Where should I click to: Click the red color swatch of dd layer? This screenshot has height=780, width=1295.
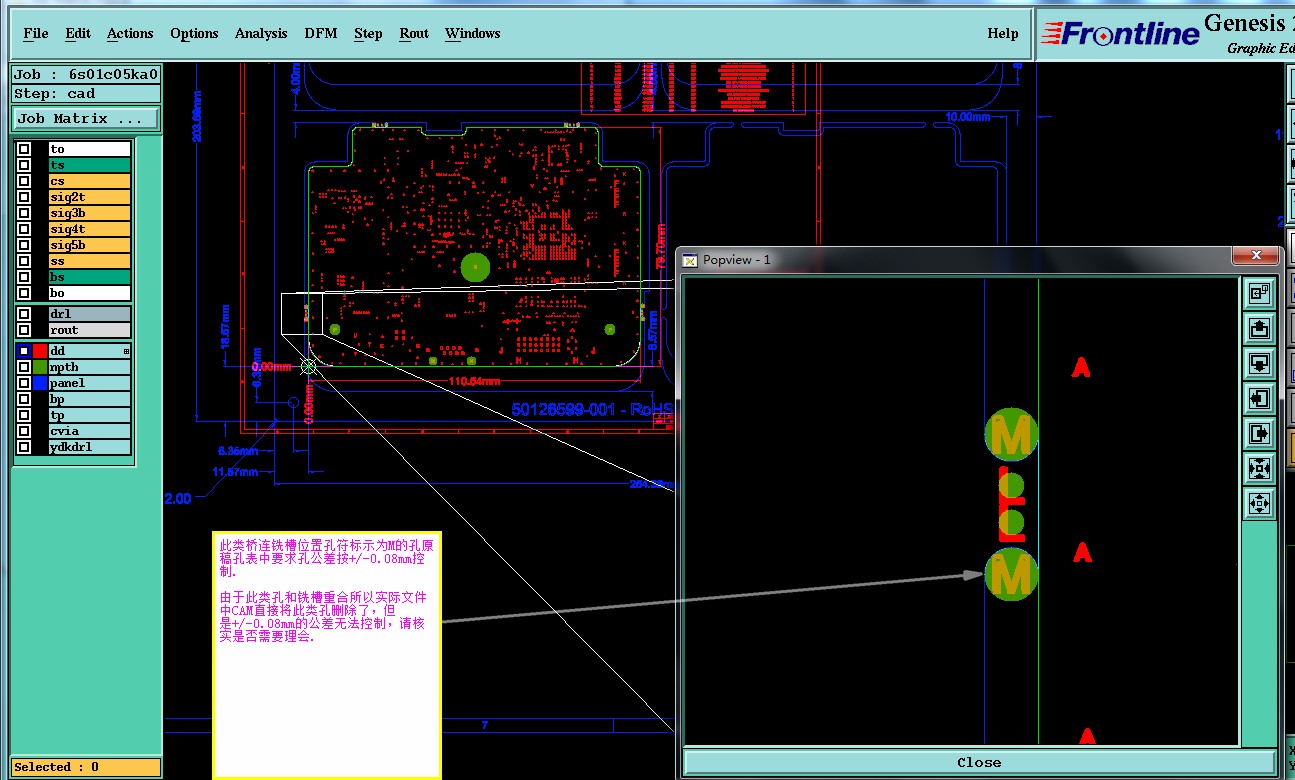(40, 351)
